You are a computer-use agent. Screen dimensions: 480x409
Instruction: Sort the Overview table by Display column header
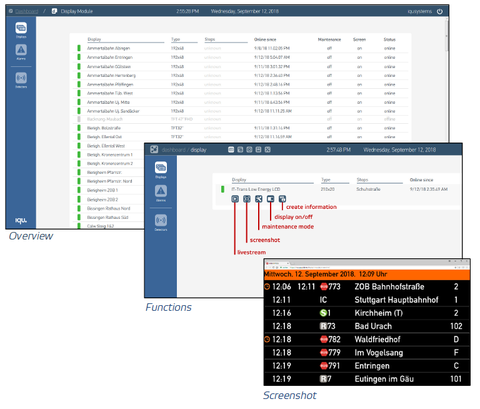pyautogui.click(x=94, y=39)
